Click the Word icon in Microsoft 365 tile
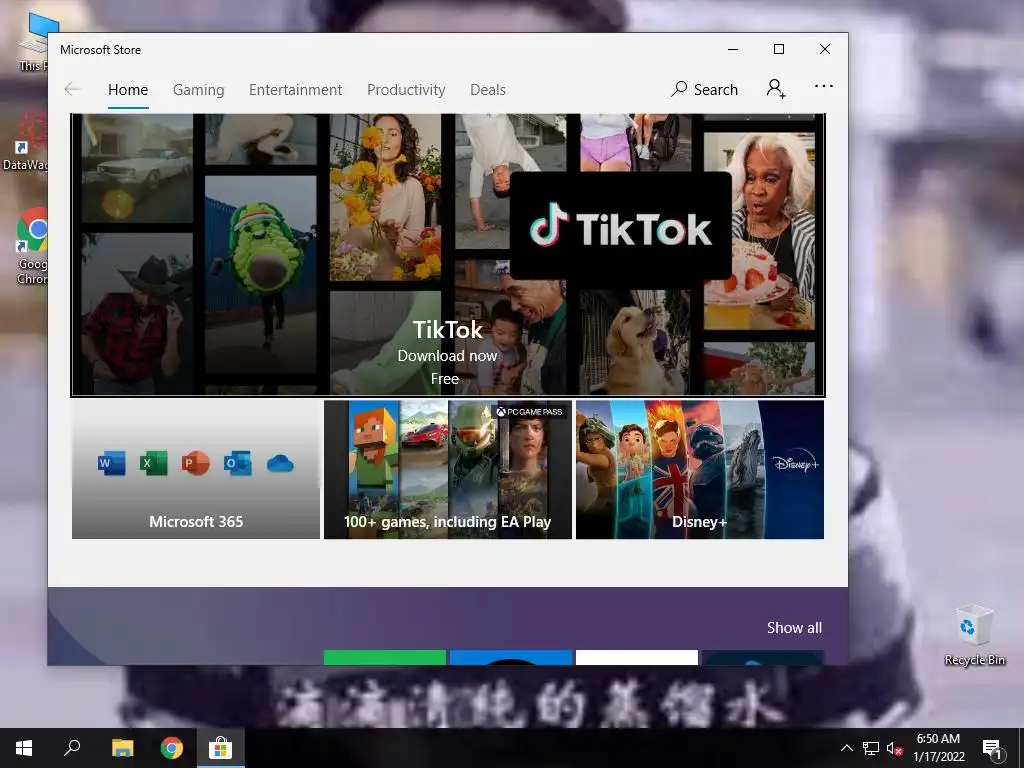 (x=112, y=464)
